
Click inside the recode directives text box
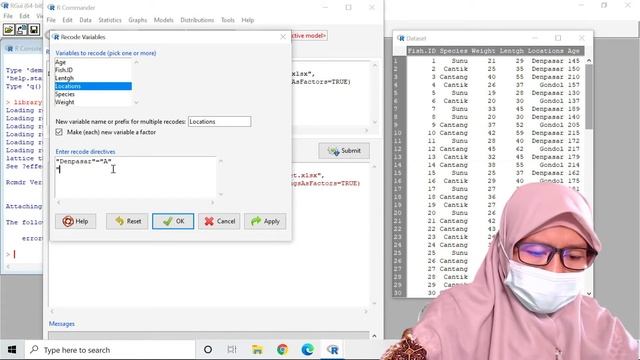(x=136, y=178)
